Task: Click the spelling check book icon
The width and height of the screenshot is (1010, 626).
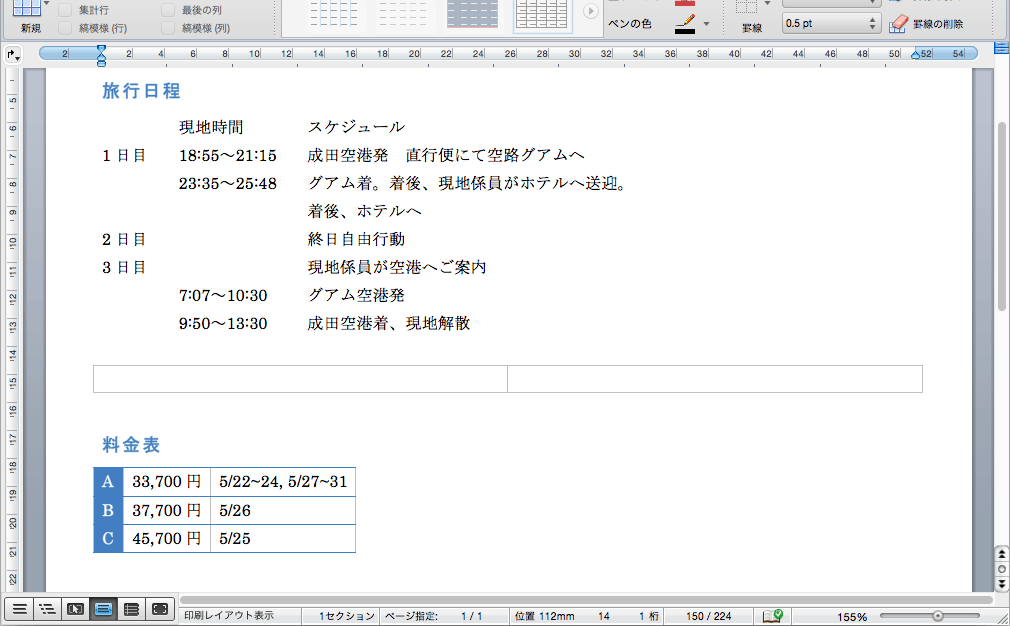Action: coord(772,616)
